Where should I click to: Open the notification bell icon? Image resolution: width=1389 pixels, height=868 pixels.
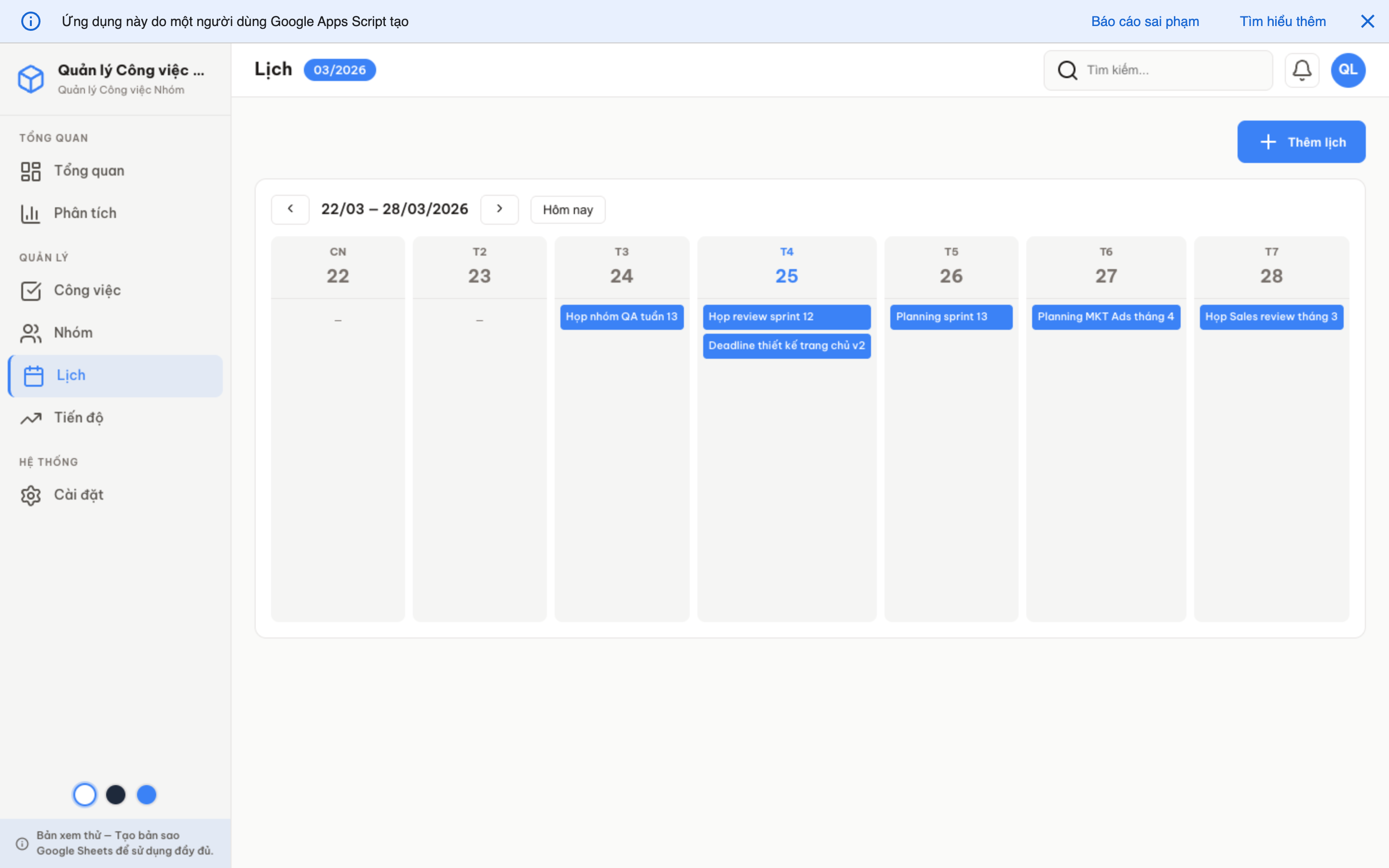click(1302, 69)
